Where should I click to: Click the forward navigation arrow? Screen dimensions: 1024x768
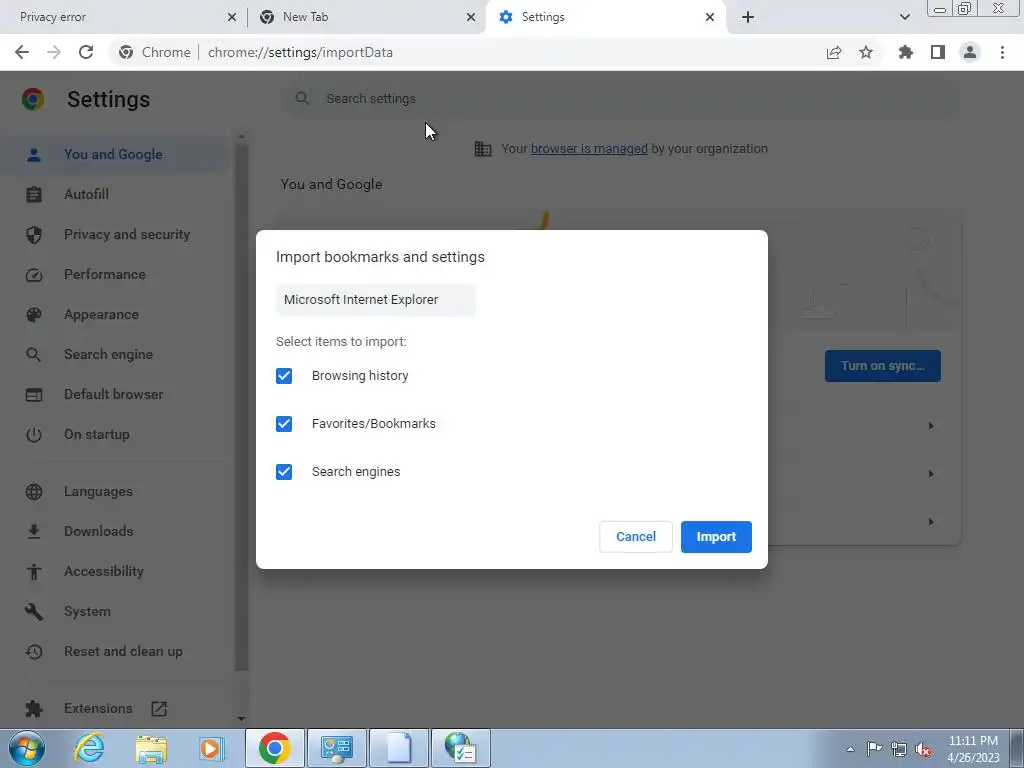pos(54,52)
